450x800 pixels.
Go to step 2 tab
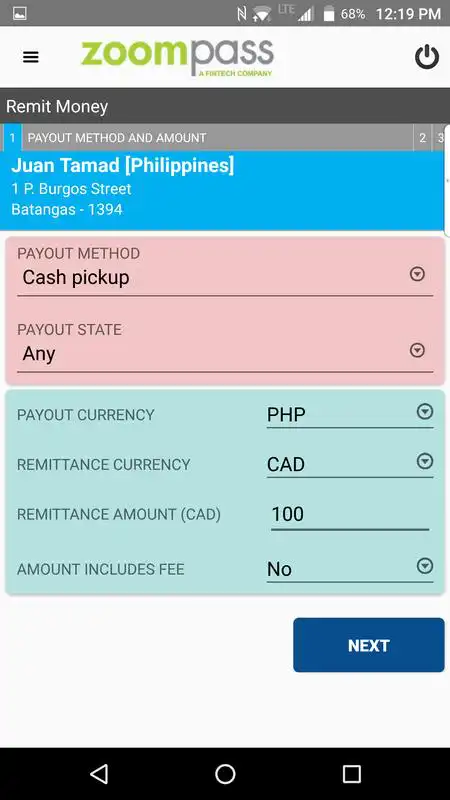tap(422, 138)
